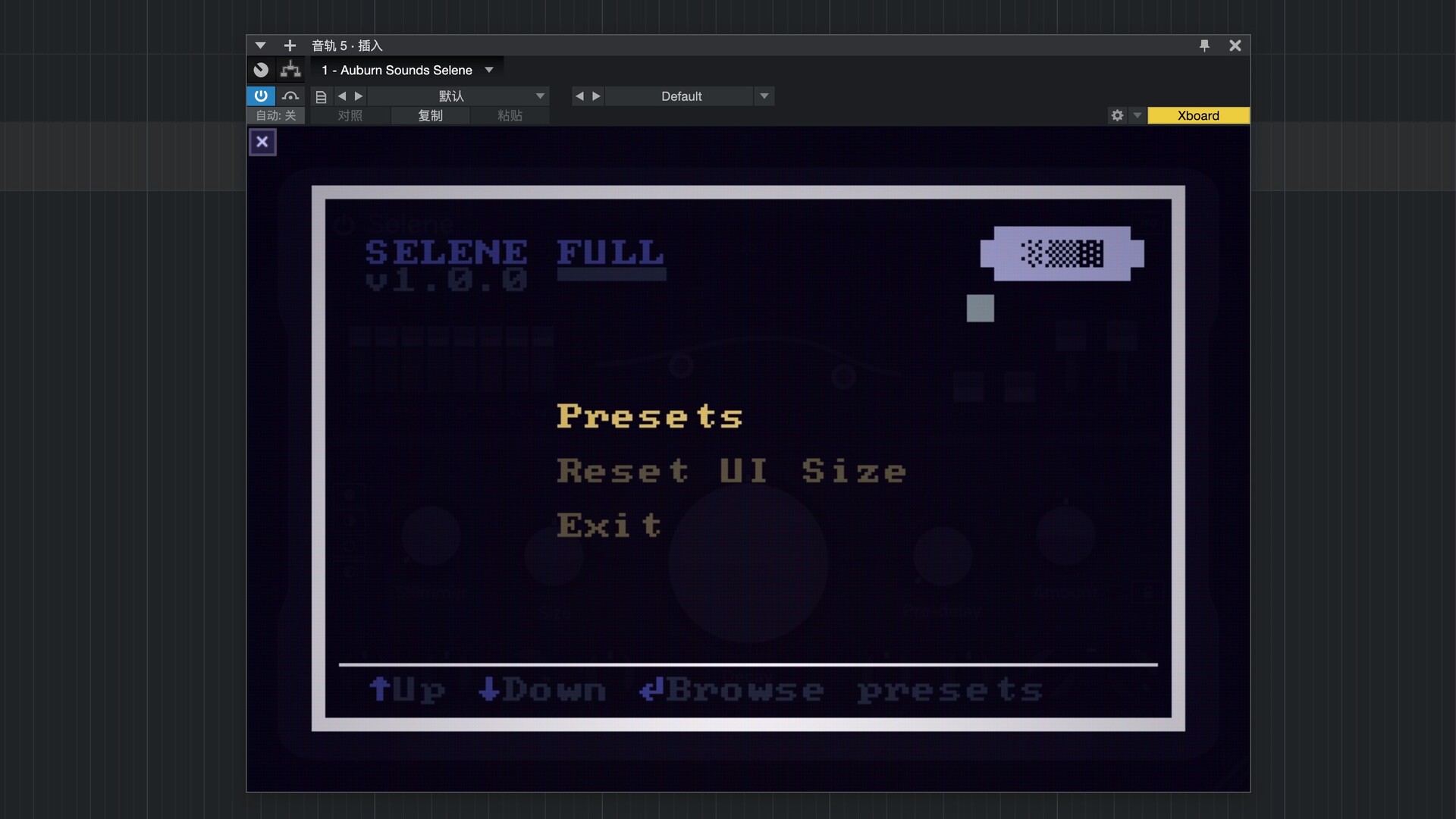Open the Default preset dropdown on the right
Image resolution: width=1456 pixels, height=819 pixels.
click(x=764, y=96)
